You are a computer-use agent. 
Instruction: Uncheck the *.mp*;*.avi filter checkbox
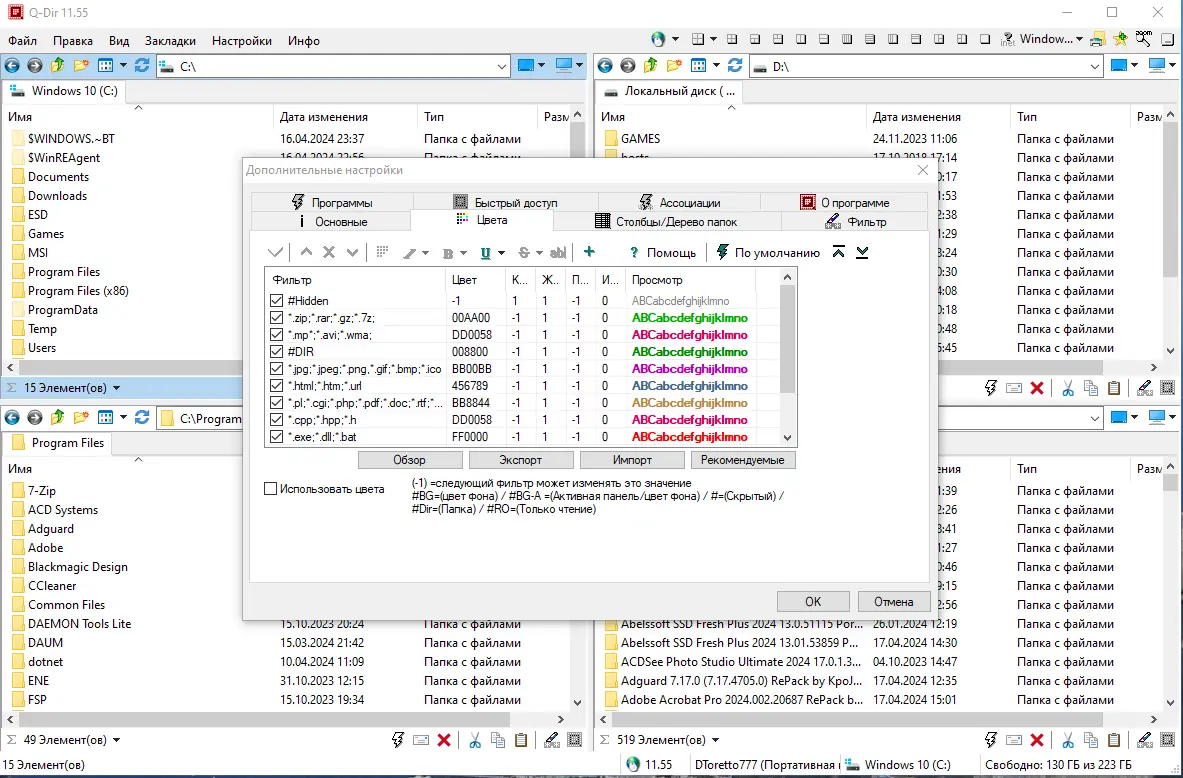click(x=277, y=334)
